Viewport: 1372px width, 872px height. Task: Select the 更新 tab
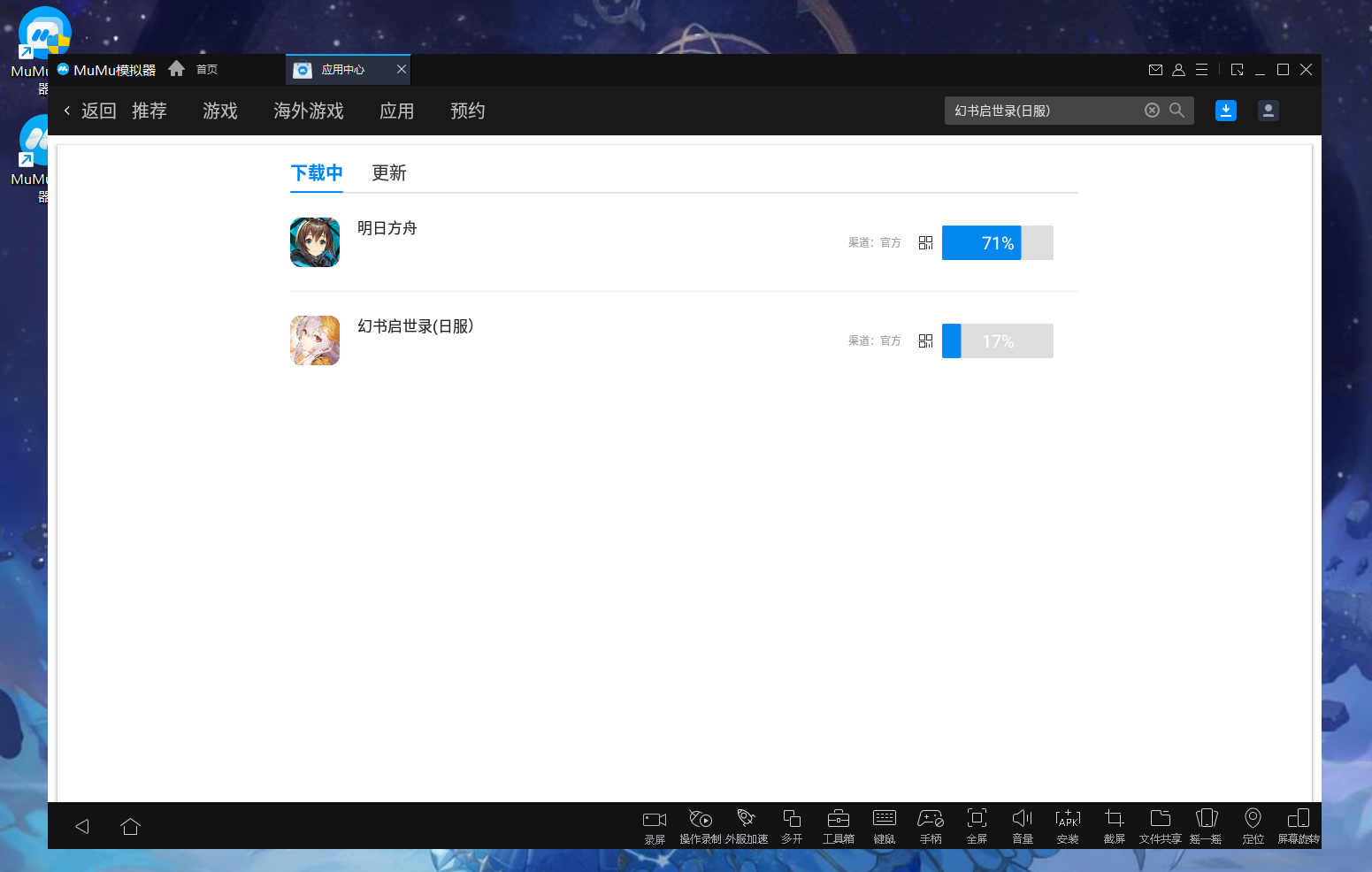389,172
